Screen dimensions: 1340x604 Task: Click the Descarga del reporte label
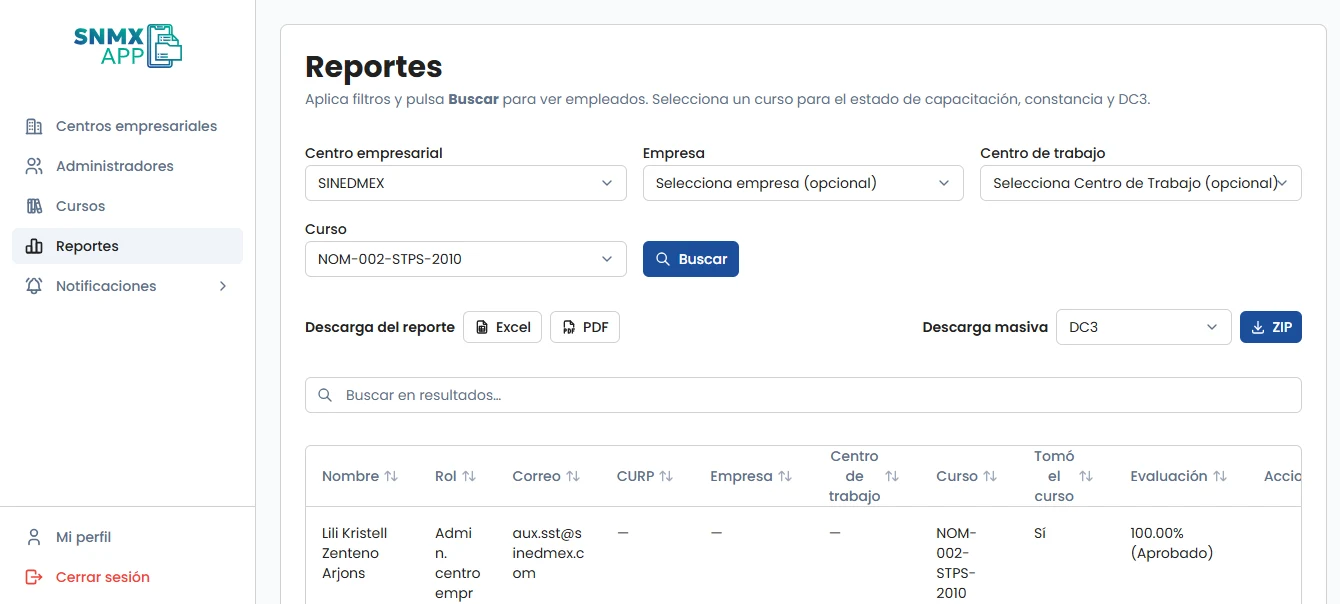tap(380, 327)
